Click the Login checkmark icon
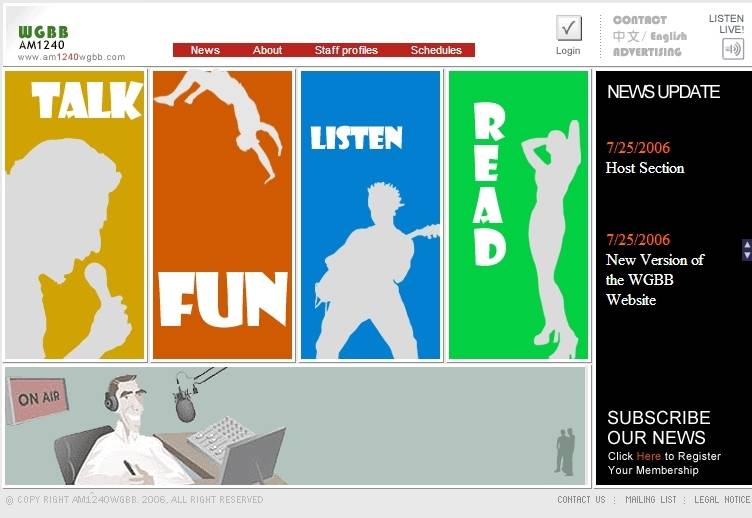The width and height of the screenshot is (752, 518). 568,28
